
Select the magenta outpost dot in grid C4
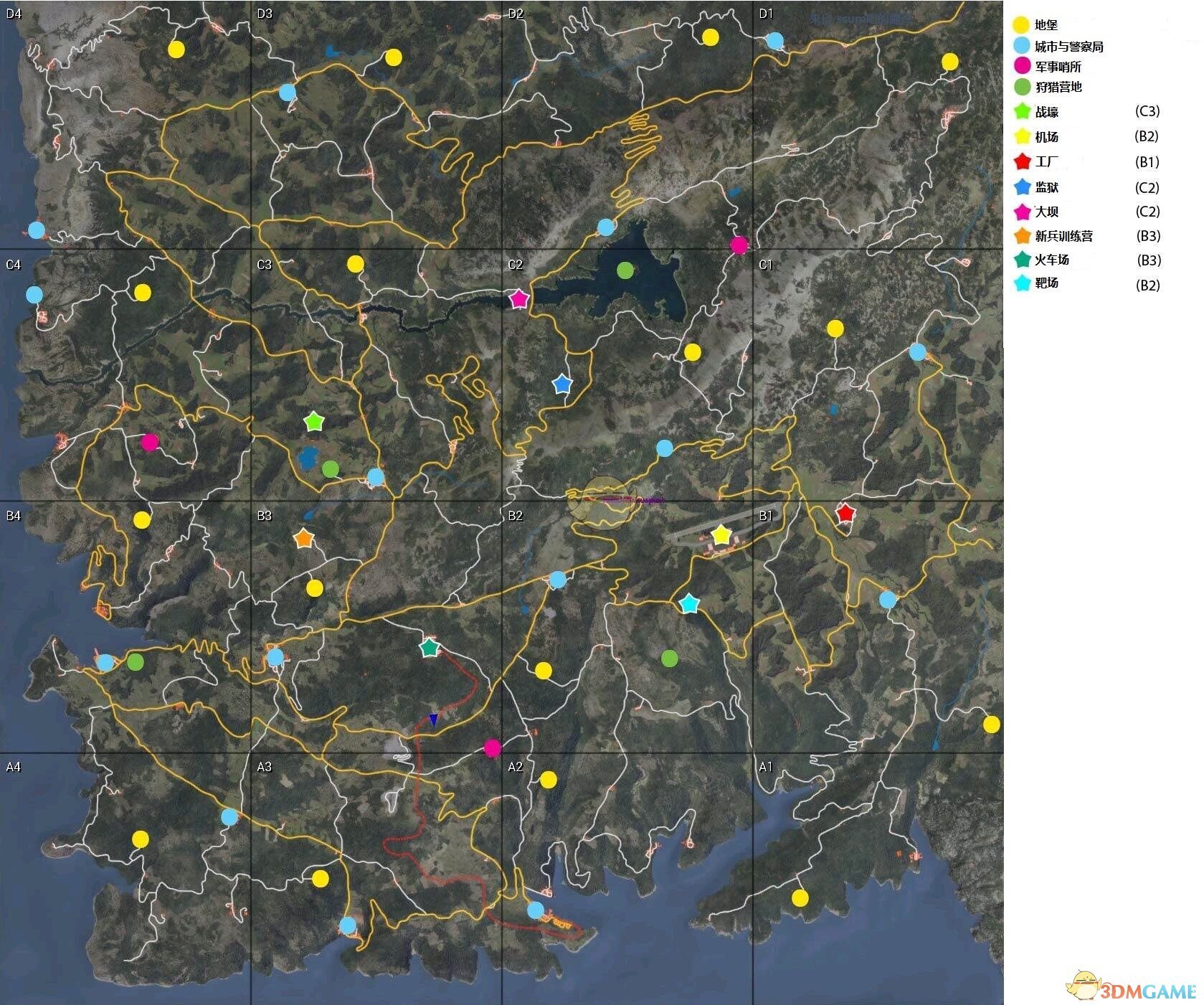point(150,442)
